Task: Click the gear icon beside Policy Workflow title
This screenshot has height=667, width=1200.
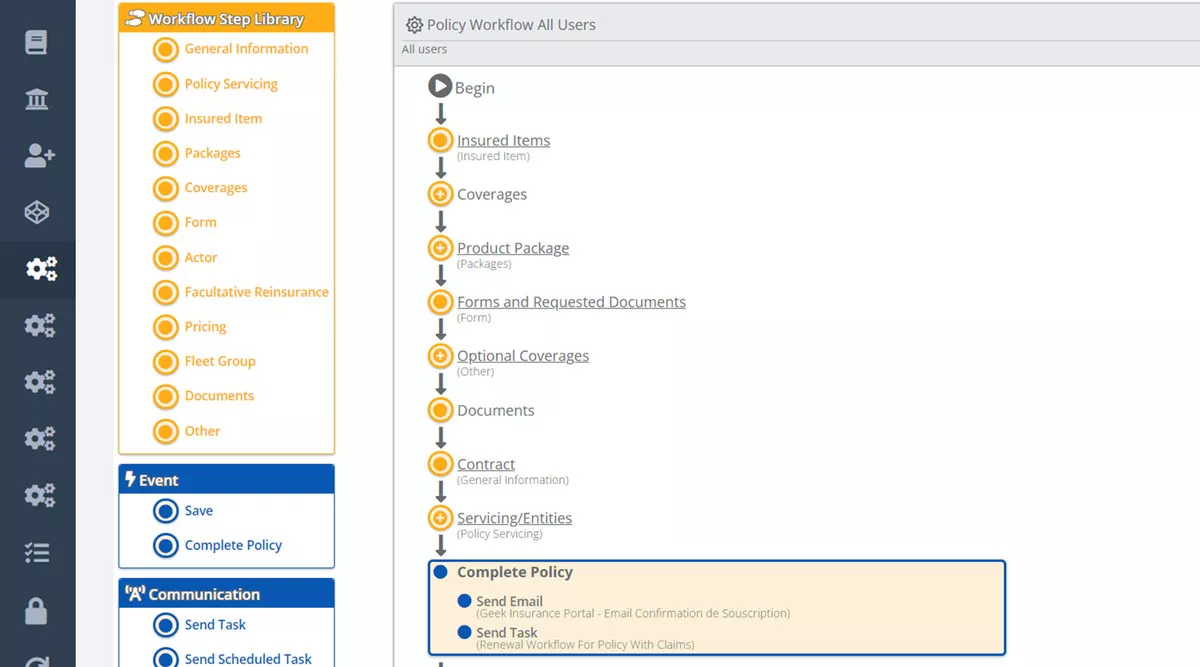Action: 414,25
